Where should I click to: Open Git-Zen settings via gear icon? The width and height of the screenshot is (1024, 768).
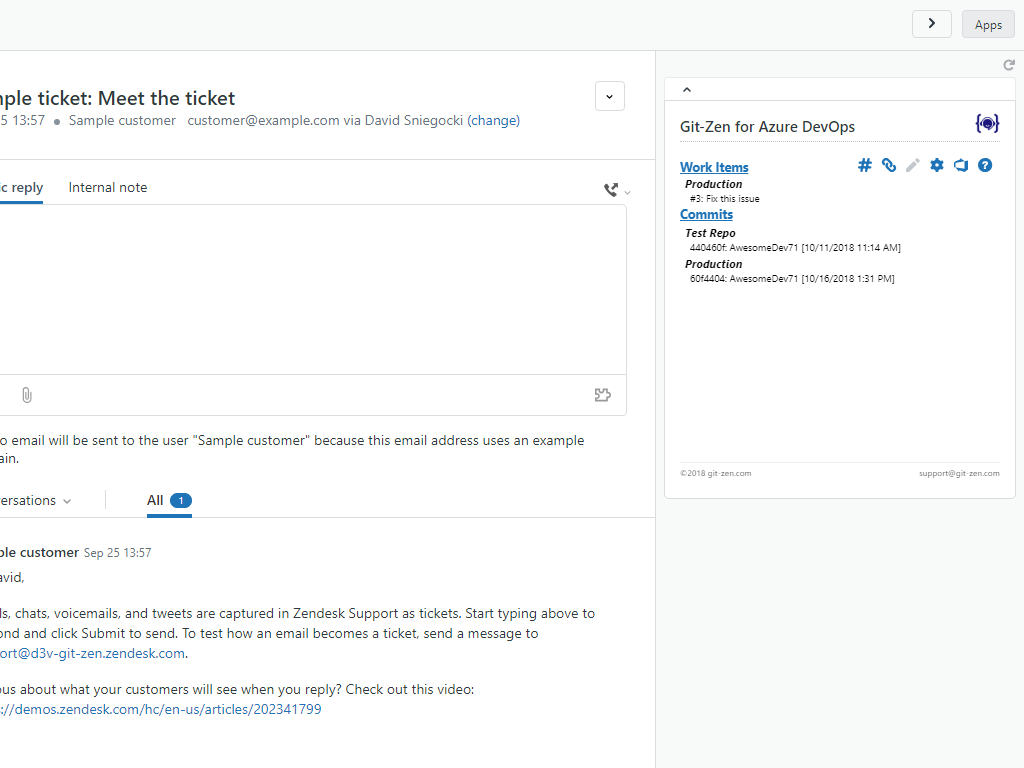[x=936, y=165]
